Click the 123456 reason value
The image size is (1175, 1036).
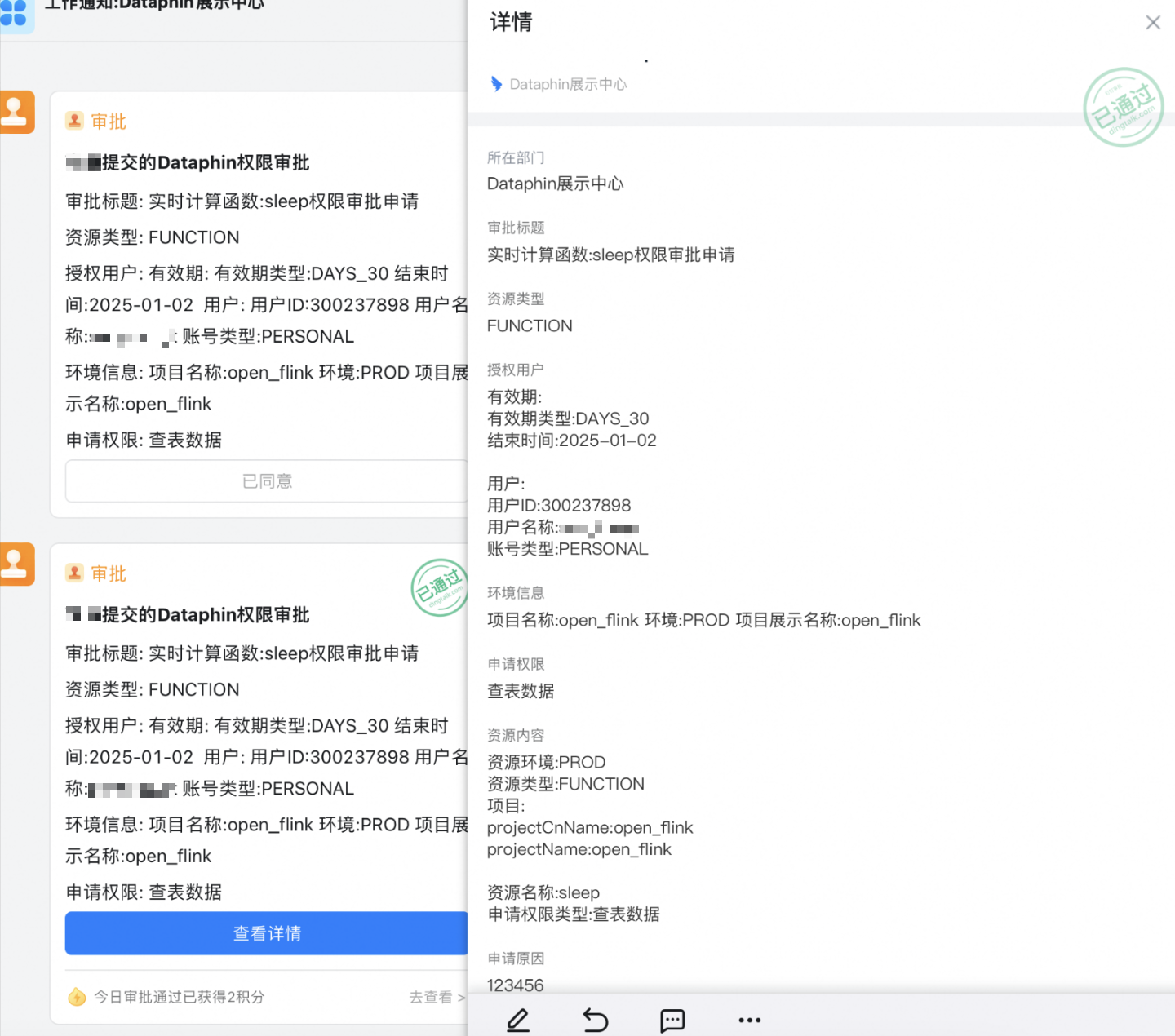click(515, 985)
